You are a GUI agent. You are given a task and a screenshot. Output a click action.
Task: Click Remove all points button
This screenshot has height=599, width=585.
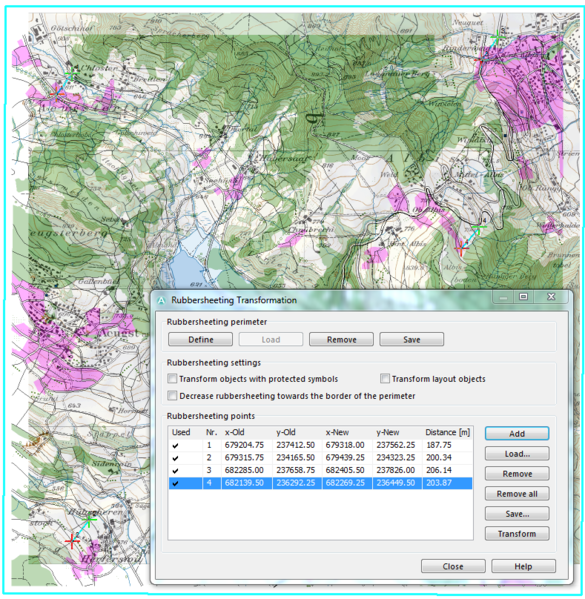point(517,494)
